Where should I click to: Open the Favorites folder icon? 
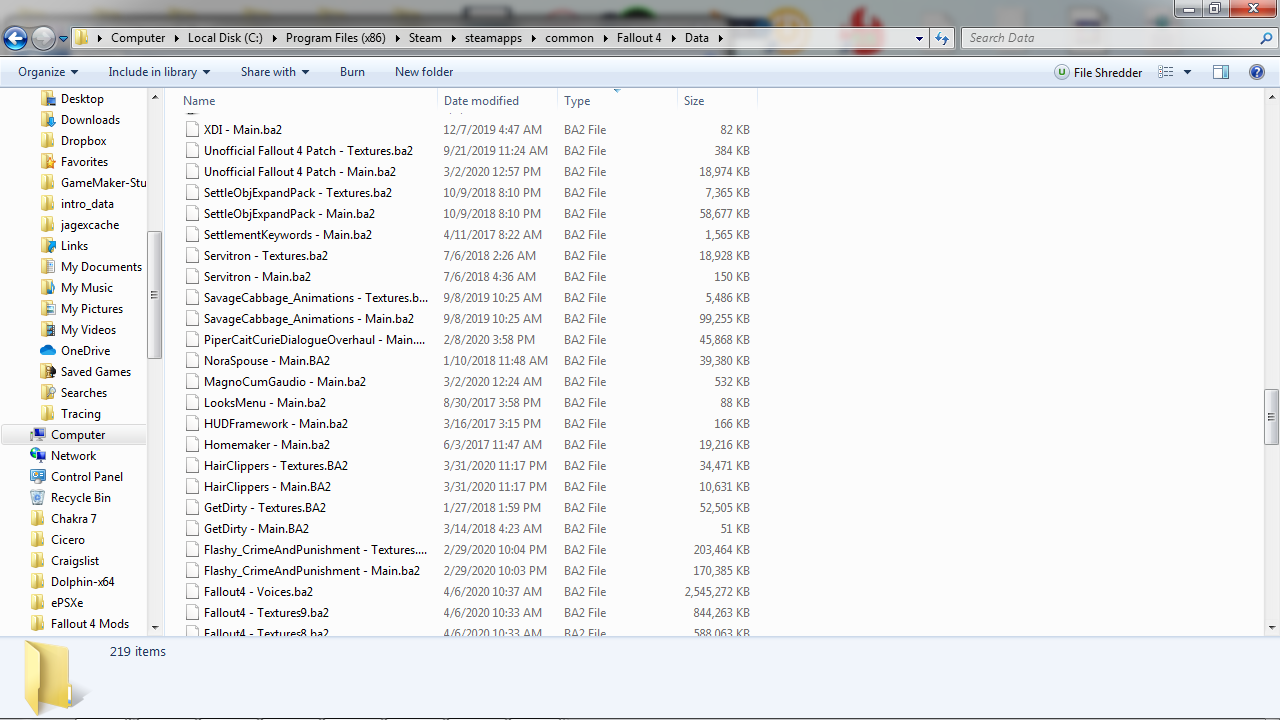pos(47,162)
